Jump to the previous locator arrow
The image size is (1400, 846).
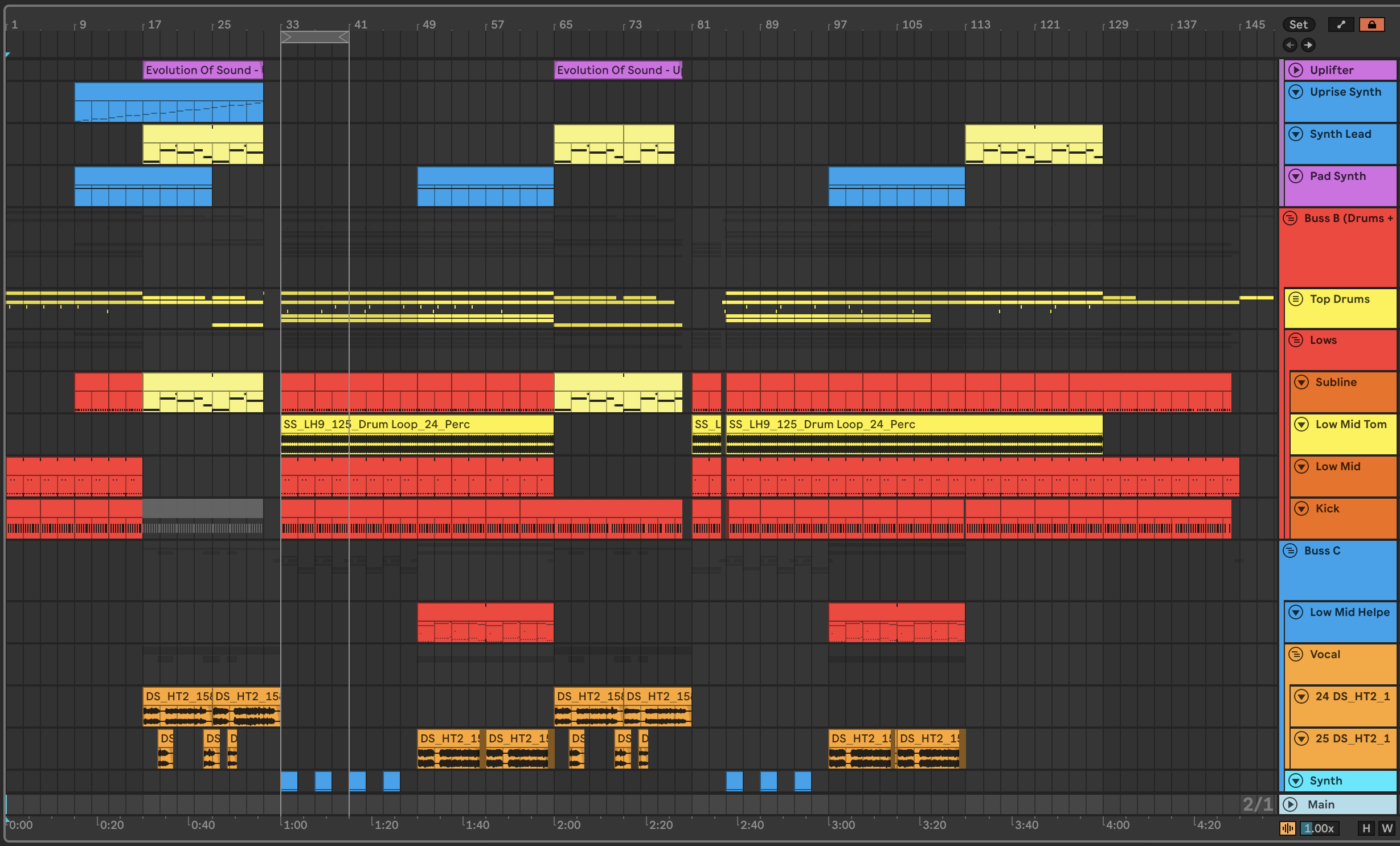coord(1290,45)
